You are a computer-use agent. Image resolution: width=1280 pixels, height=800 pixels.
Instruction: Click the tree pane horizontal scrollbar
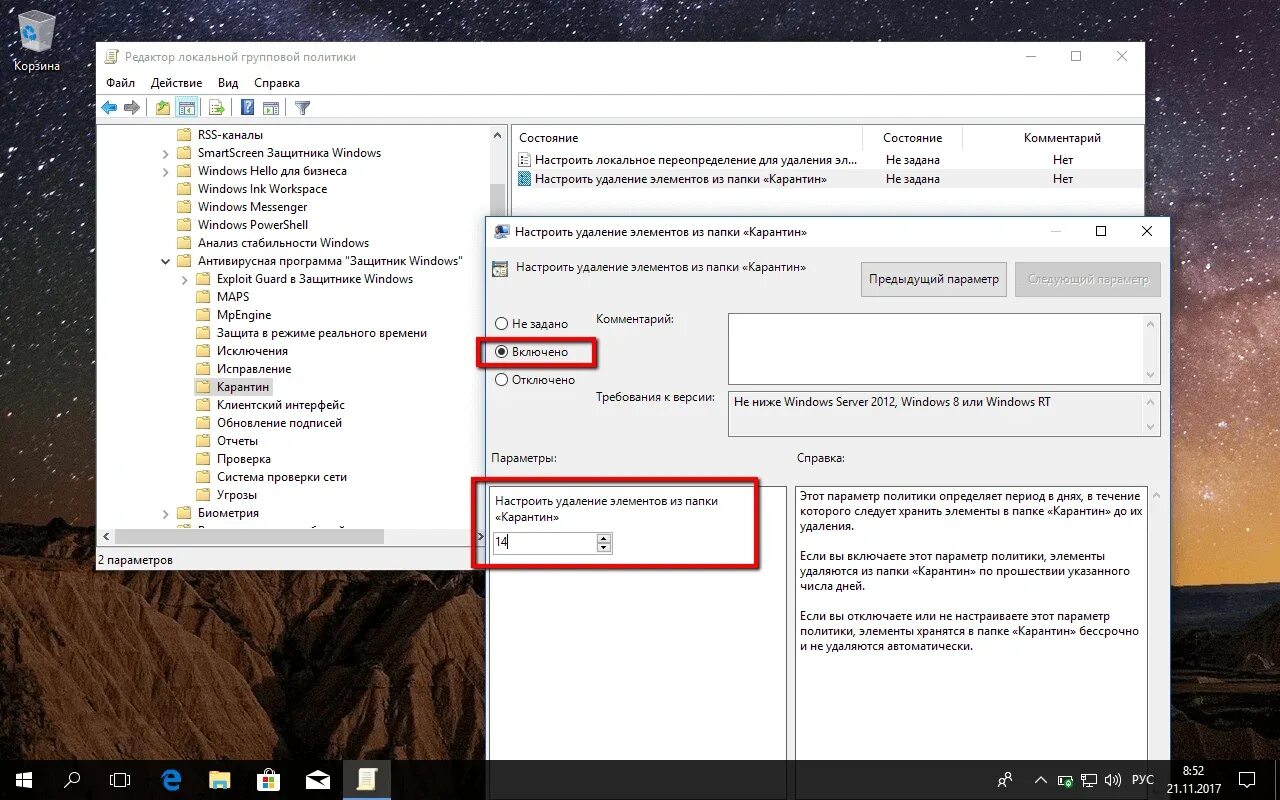251,537
